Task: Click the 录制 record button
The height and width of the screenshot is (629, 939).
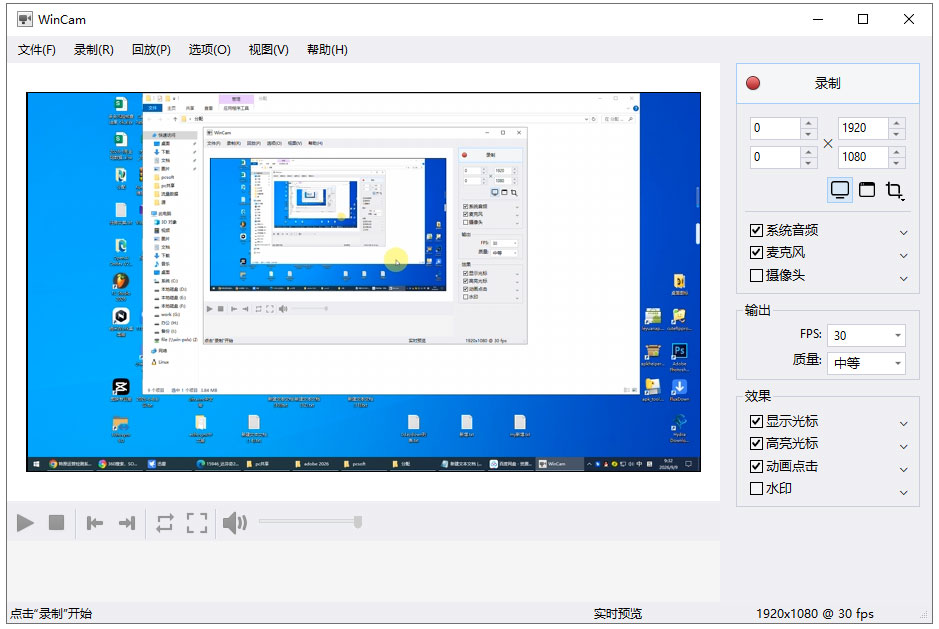Action: [x=828, y=83]
